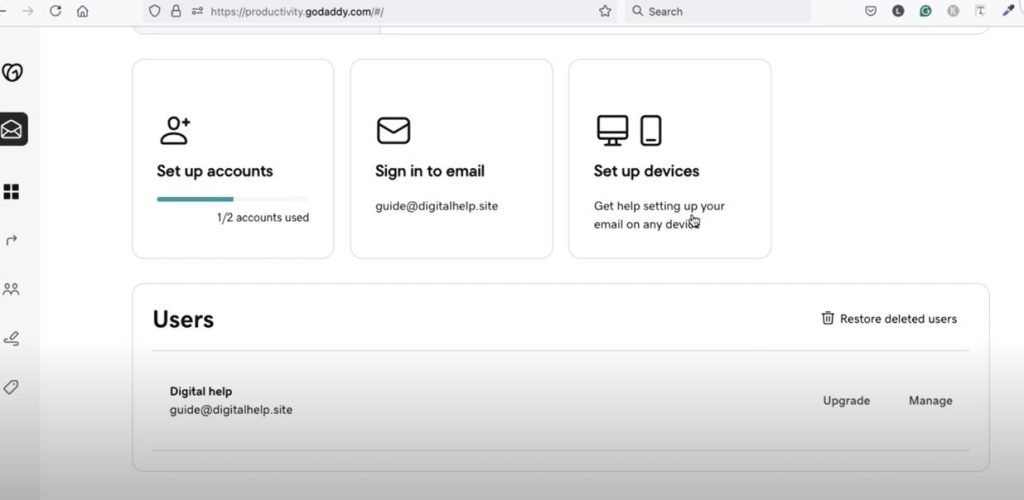Bookmark this page with the star icon

(605, 11)
